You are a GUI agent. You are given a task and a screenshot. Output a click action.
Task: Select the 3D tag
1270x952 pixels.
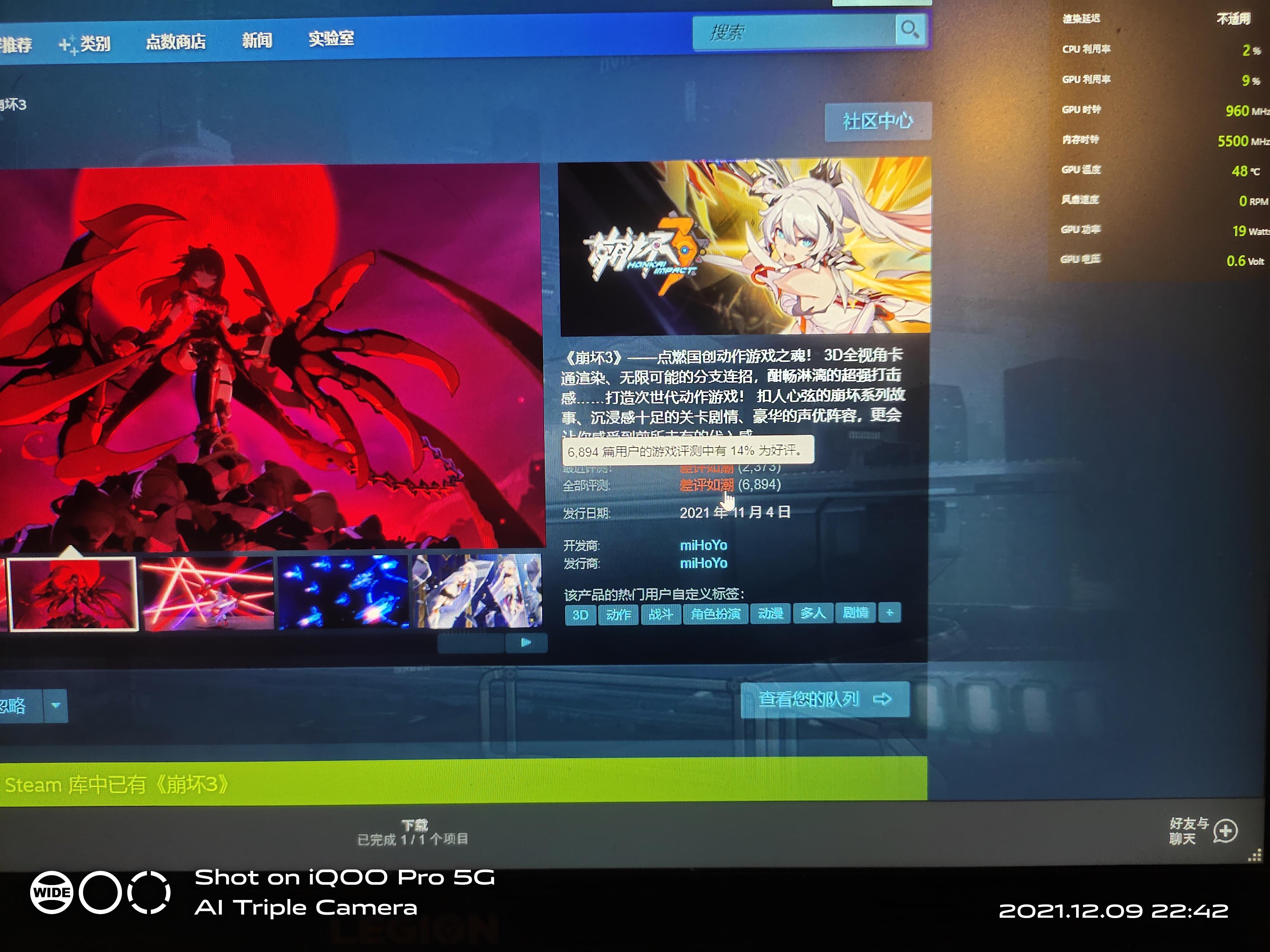(580, 615)
